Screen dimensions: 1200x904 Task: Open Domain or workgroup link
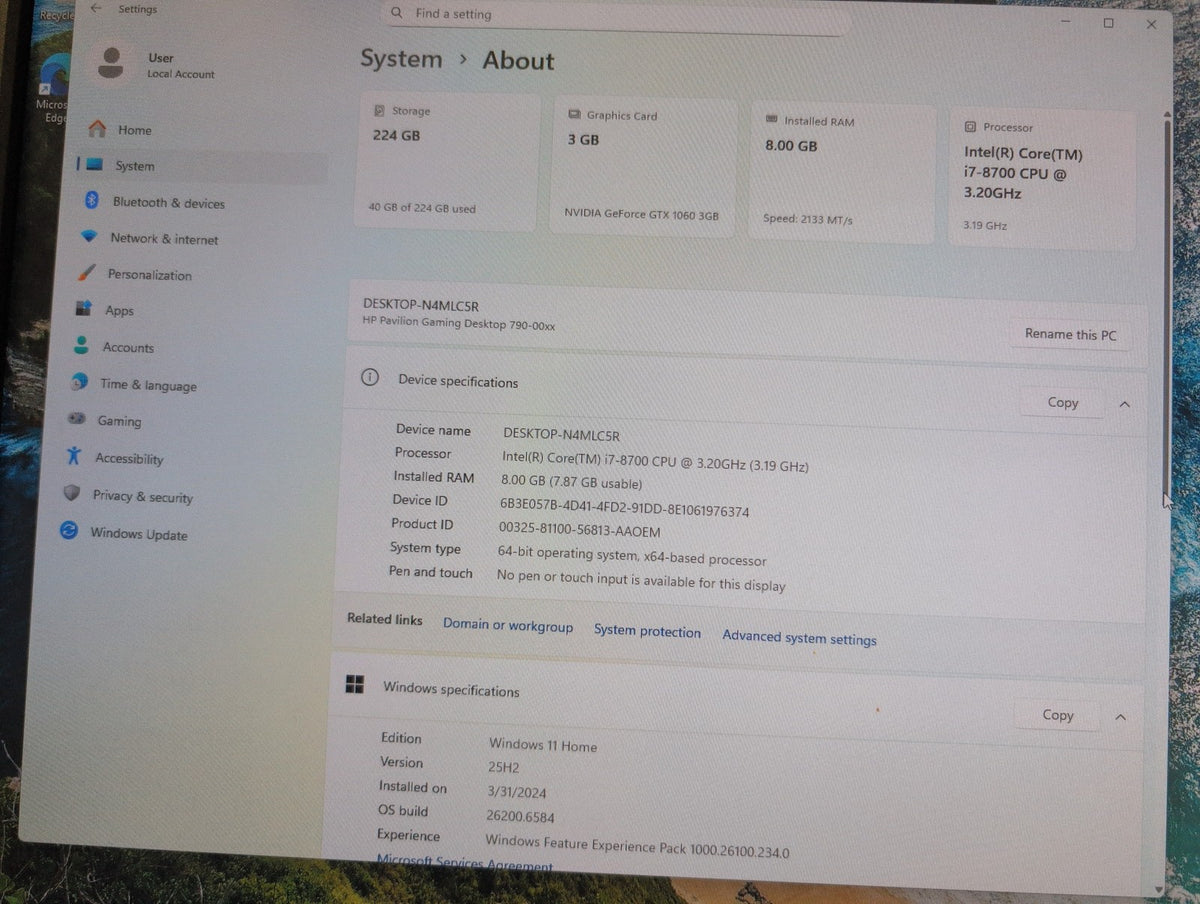[508, 625]
